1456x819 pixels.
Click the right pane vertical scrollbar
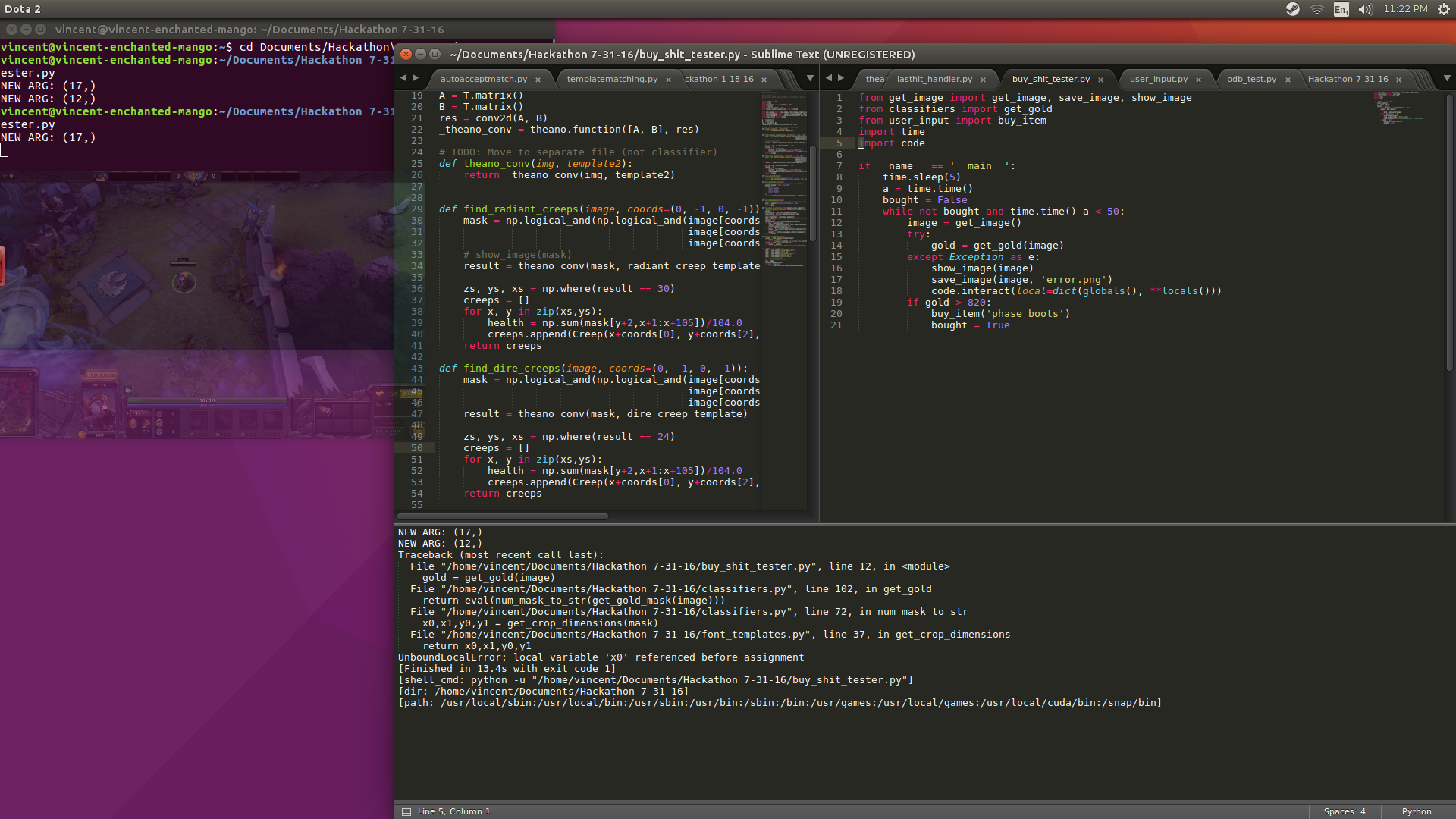(x=1449, y=232)
